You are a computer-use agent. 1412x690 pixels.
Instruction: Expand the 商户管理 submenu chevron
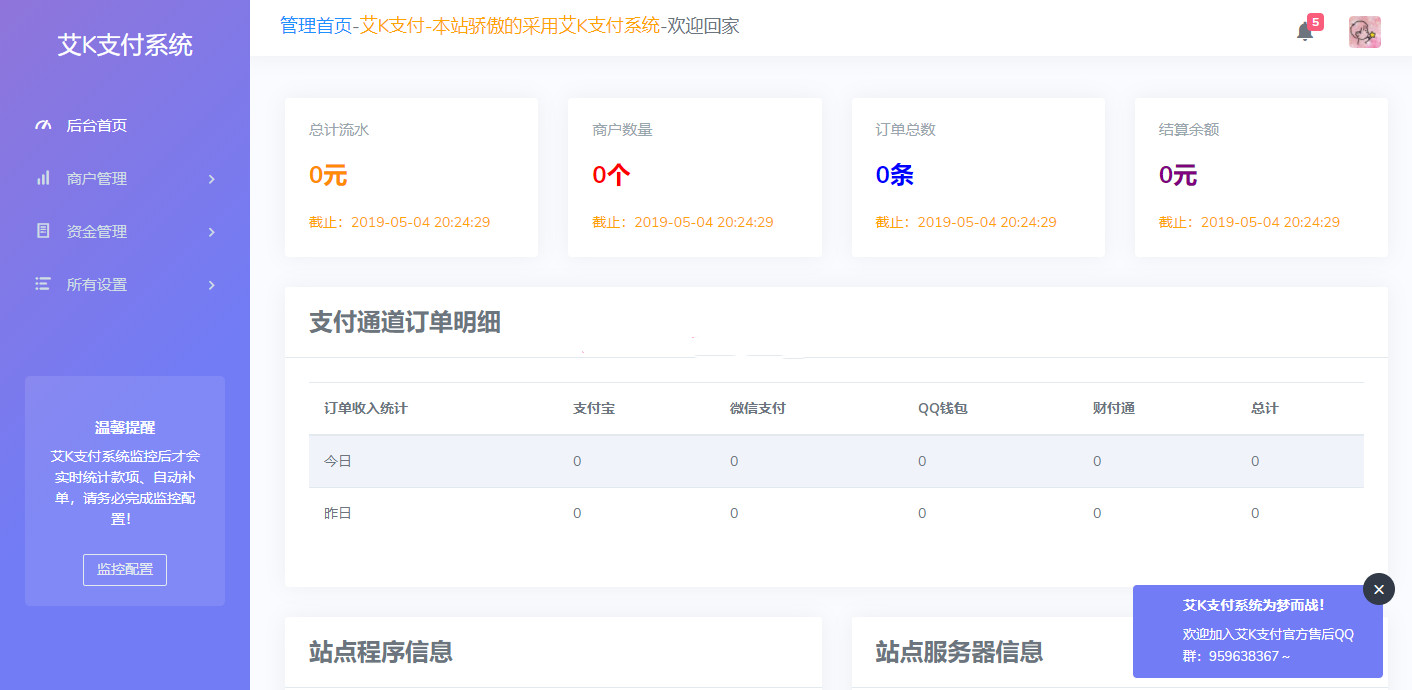210,179
